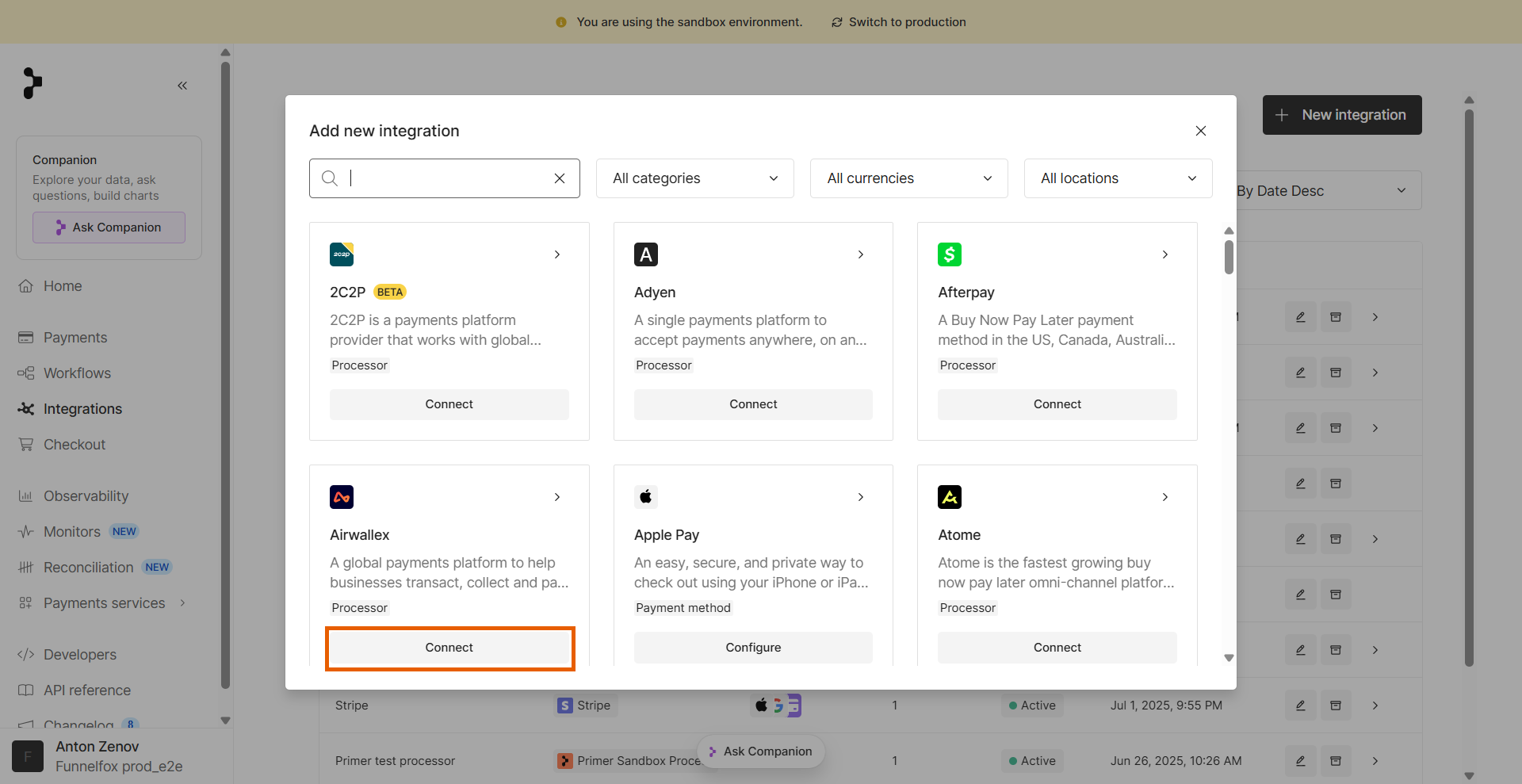Expand Payments services submenu arrow

pos(183,603)
